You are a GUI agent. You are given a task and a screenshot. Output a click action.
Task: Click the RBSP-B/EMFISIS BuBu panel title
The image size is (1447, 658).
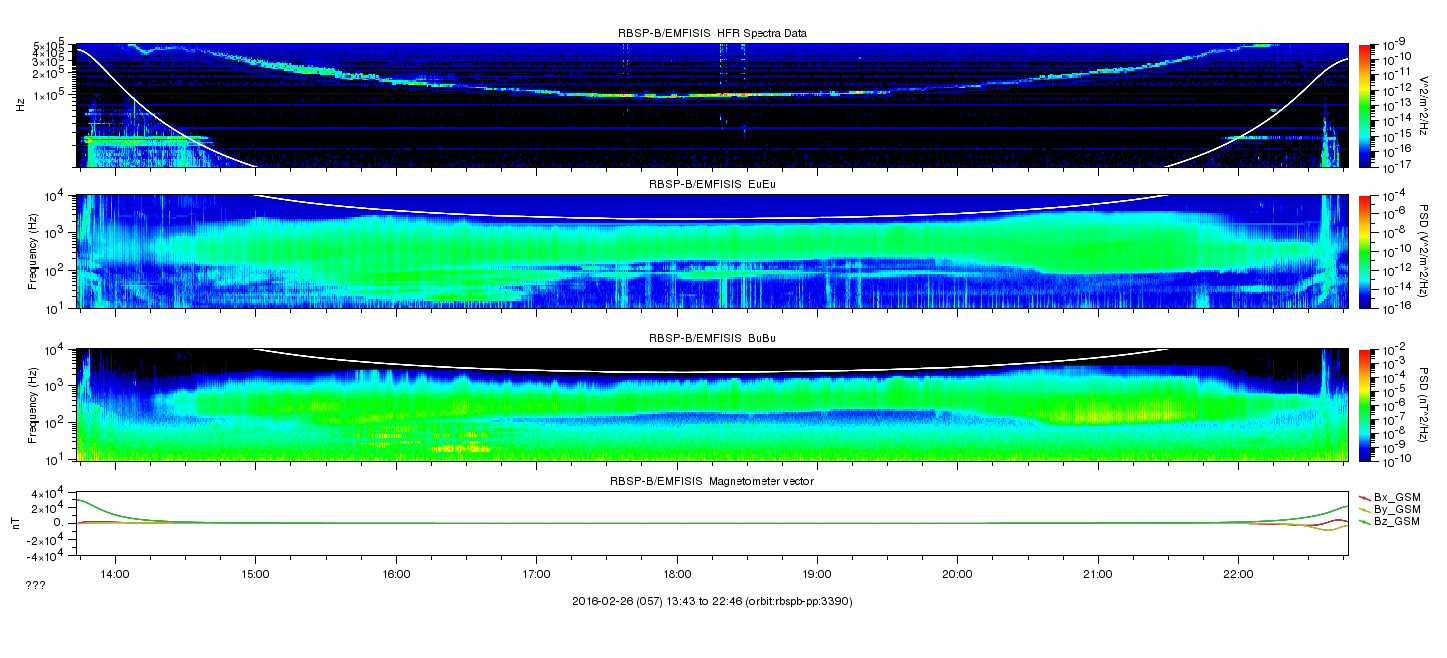click(x=712, y=338)
